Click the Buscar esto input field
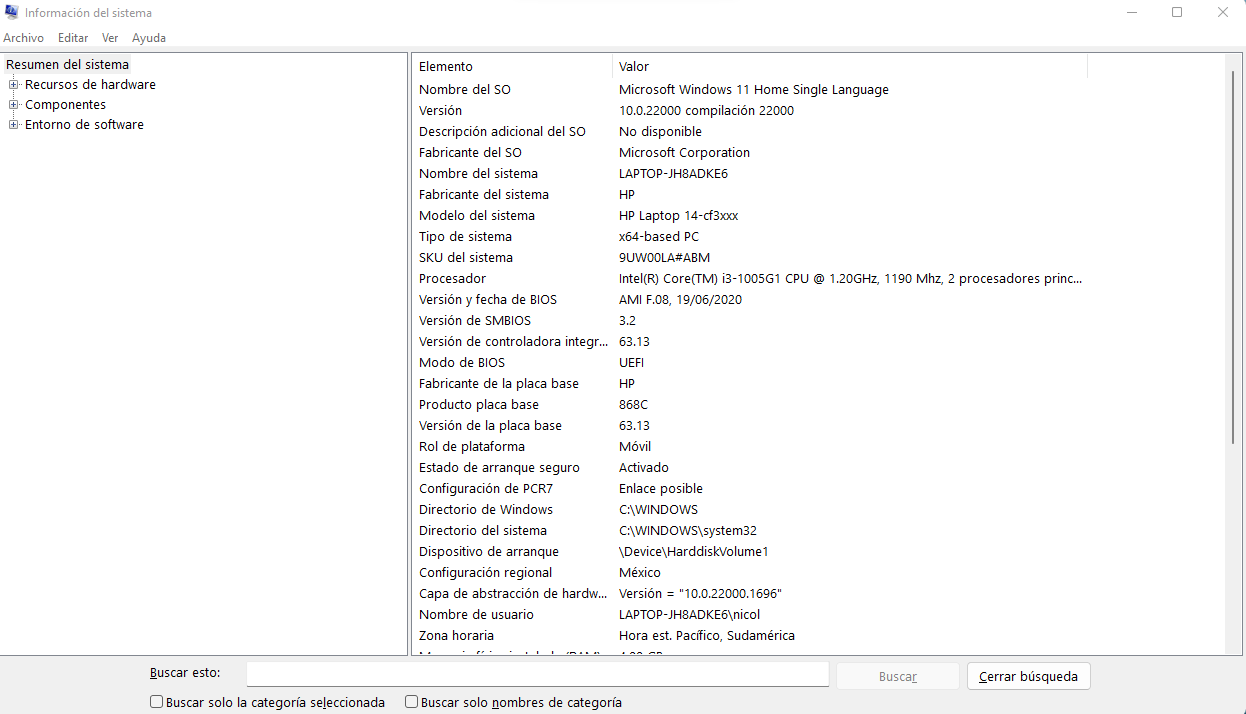The width and height of the screenshot is (1246, 714). pos(538,675)
